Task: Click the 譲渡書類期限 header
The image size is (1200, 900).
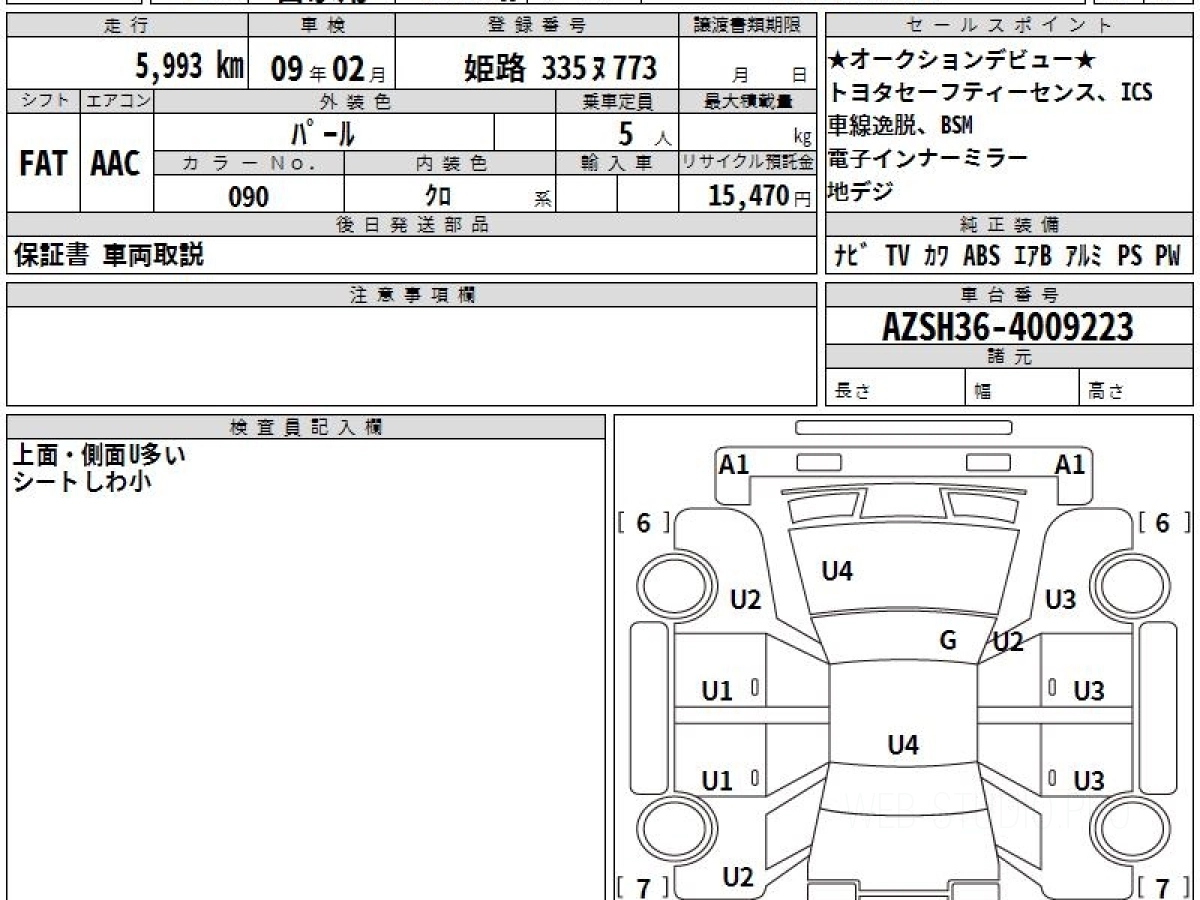Action: 747,26
